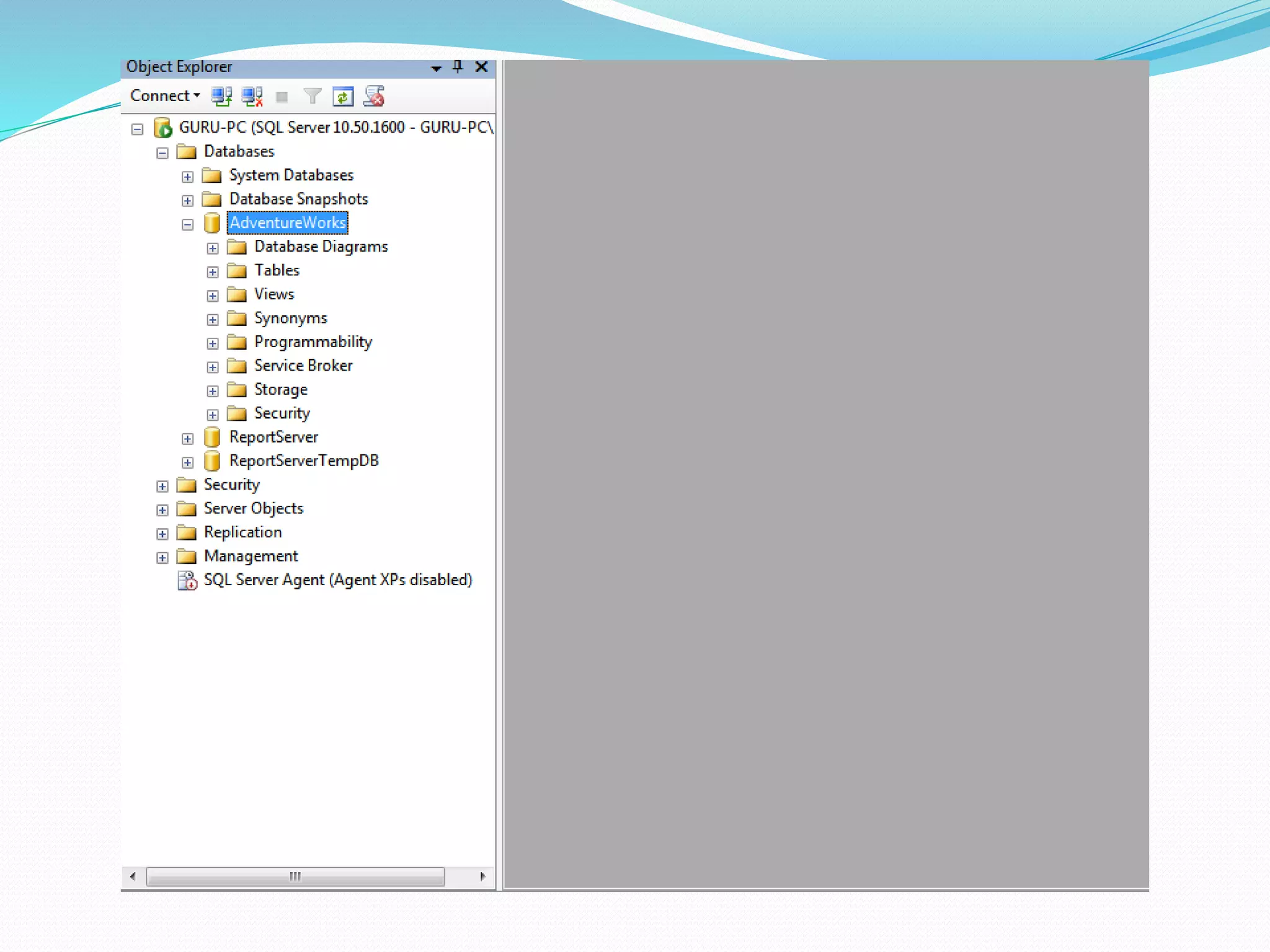1270x952 pixels.
Task: Click the horizontal scrollbar right arrow
Action: pyautogui.click(x=482, y=876)
